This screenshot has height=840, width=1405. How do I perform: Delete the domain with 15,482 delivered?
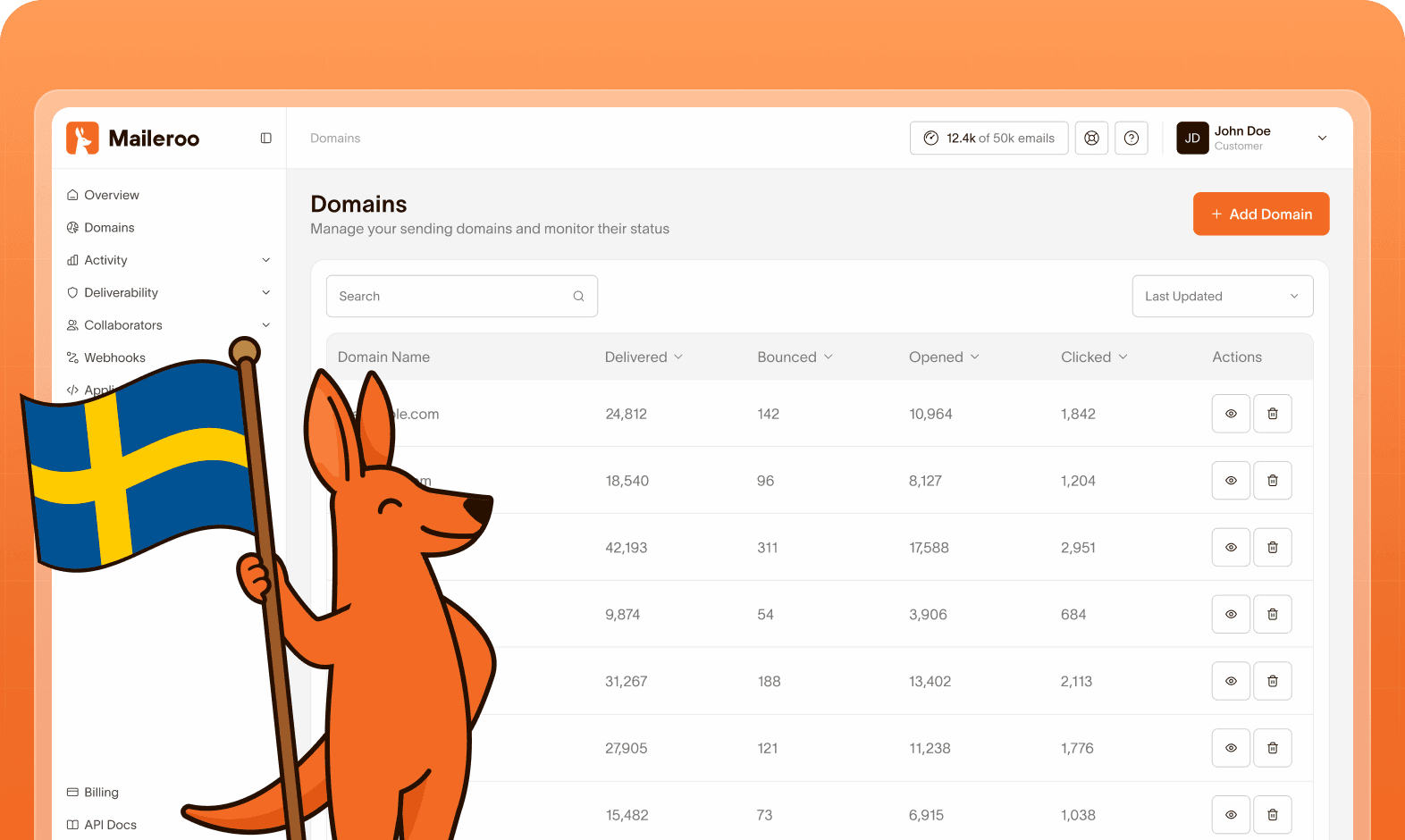1273,815
